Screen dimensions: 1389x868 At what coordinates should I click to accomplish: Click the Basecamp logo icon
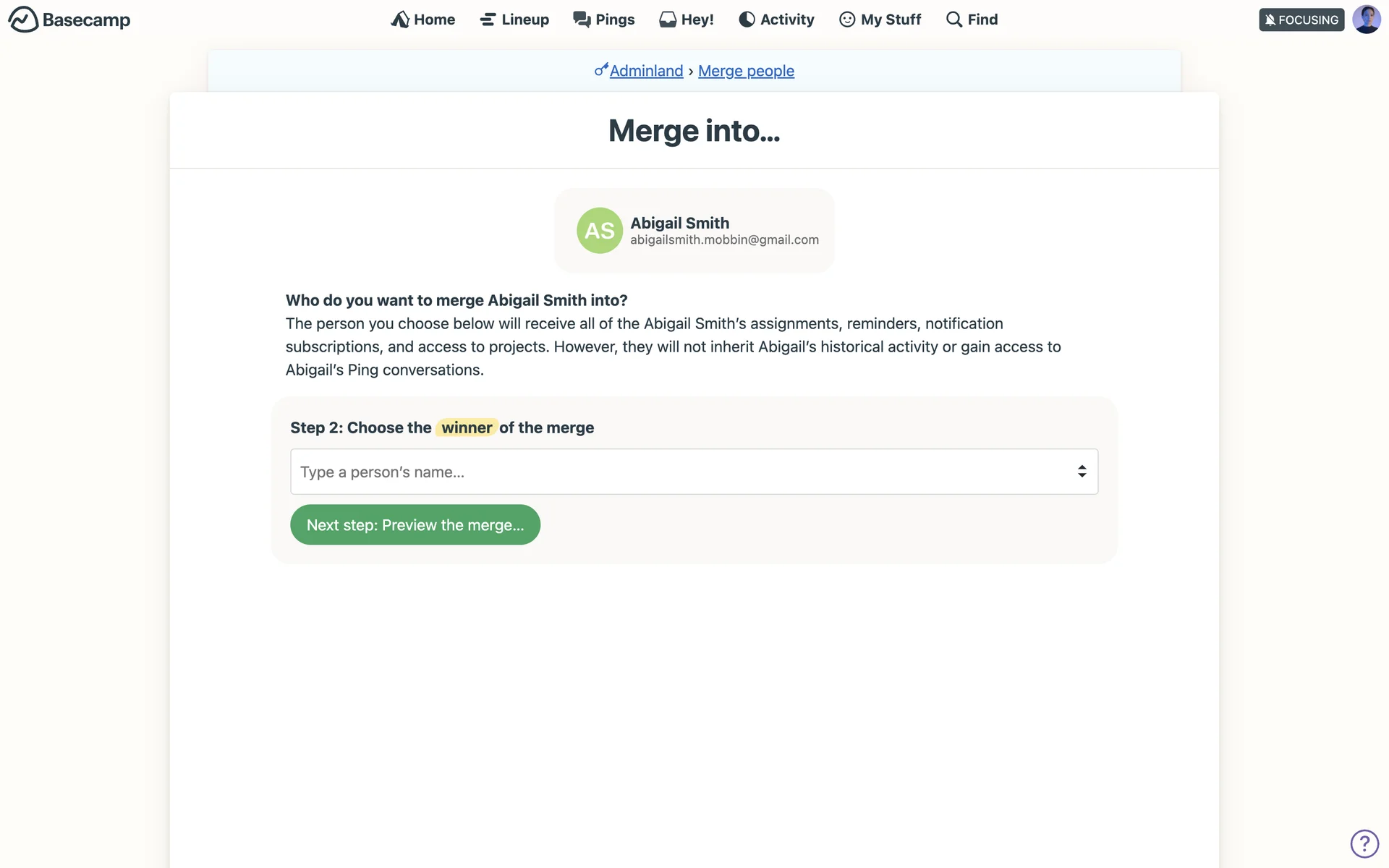[23, 20]
